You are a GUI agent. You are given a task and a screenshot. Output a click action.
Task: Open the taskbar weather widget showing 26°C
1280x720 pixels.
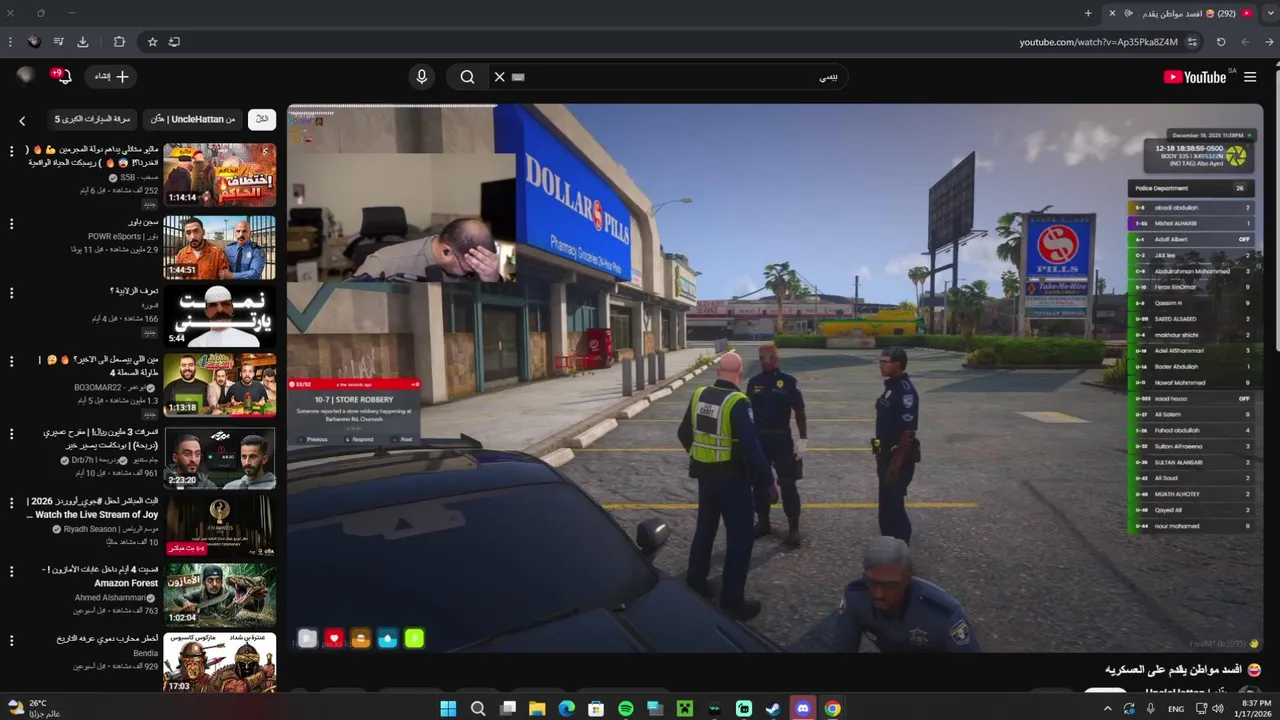(x=33, y=708)
